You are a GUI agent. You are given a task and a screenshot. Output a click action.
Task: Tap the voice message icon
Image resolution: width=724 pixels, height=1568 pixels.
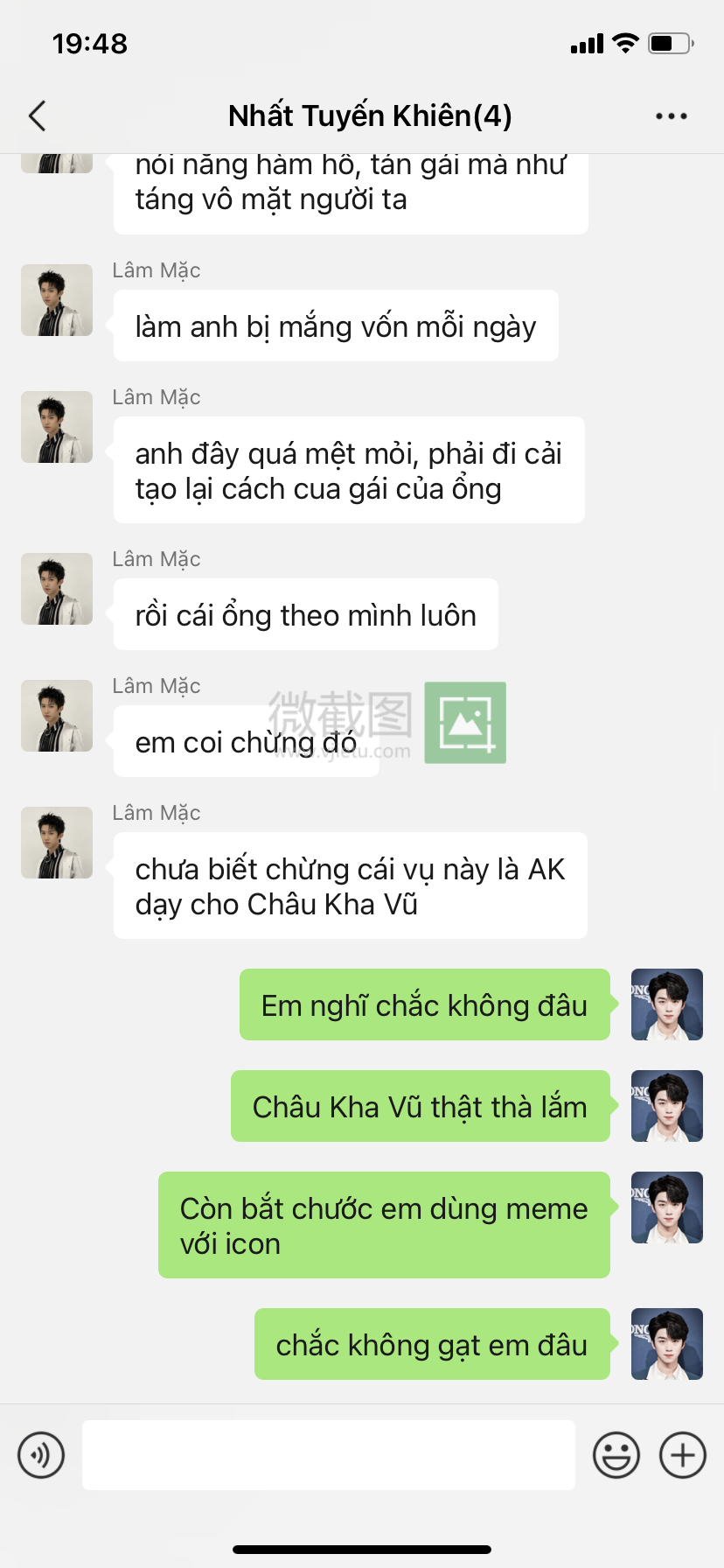(41, 1455)
